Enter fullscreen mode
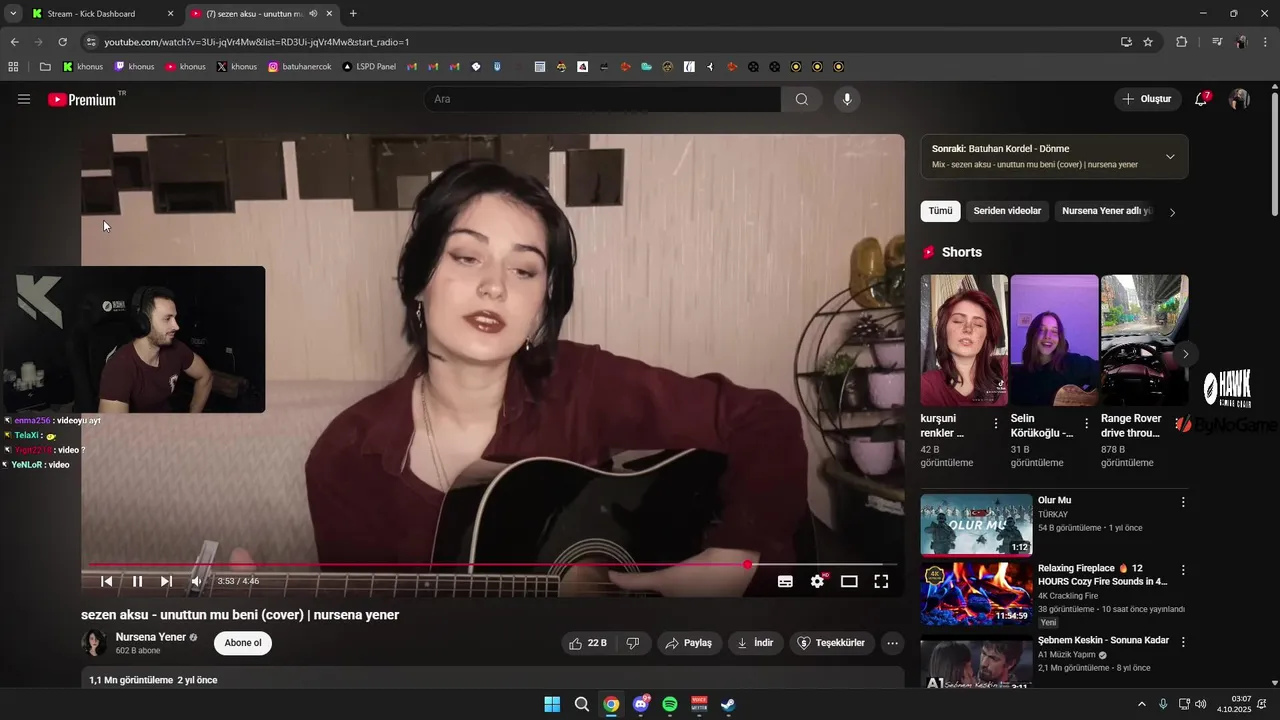This screenshot has height=720, width=1280. coord(881,581)
